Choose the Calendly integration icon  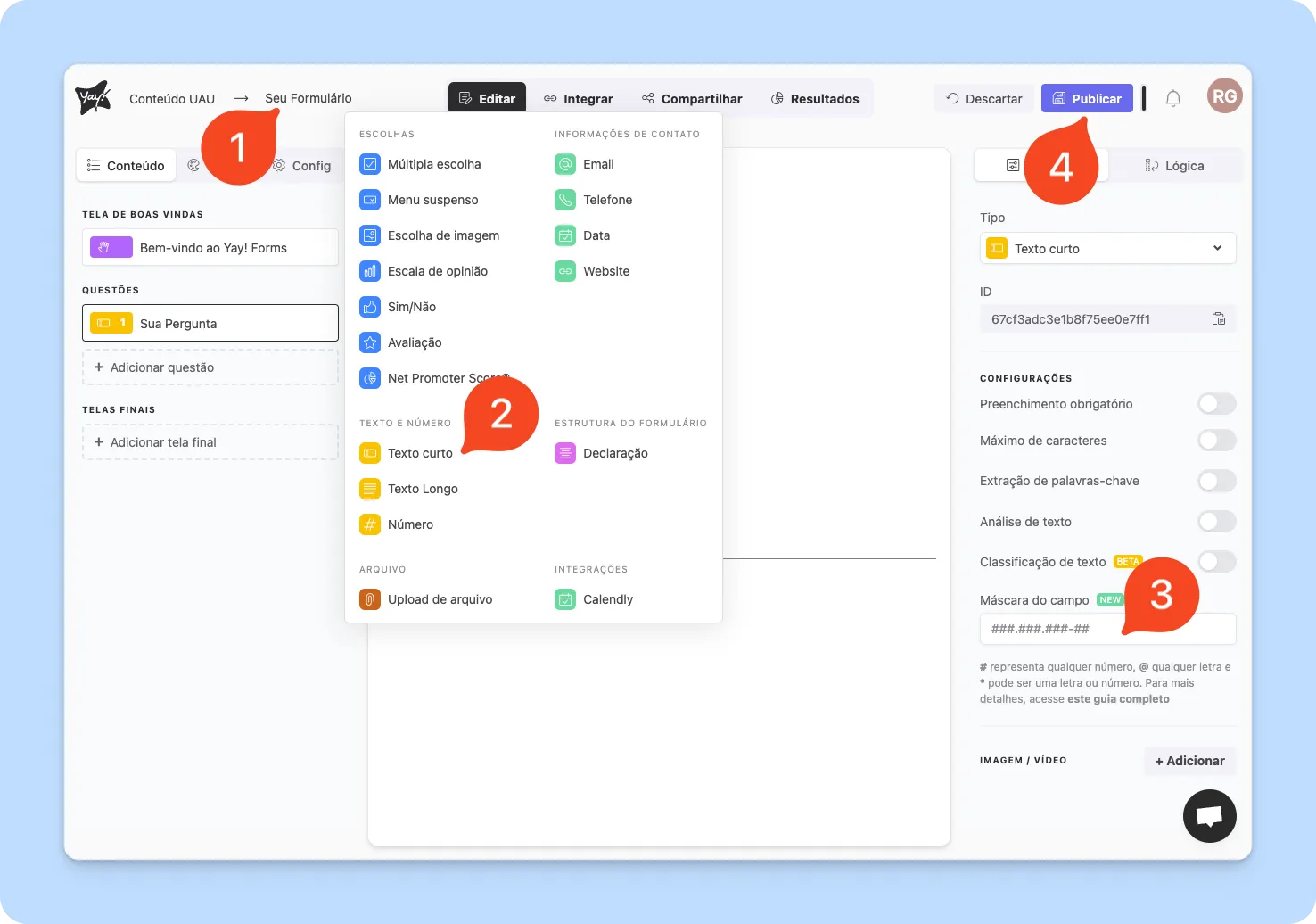(x=565, y=599)
